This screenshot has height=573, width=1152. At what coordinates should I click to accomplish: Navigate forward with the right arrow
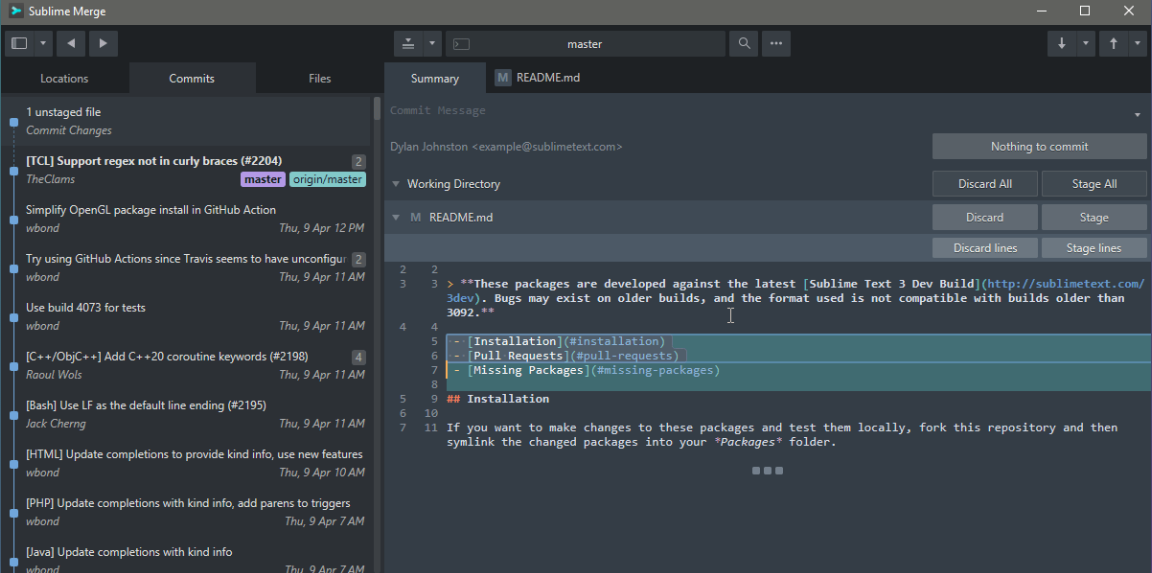click(103, 44)
